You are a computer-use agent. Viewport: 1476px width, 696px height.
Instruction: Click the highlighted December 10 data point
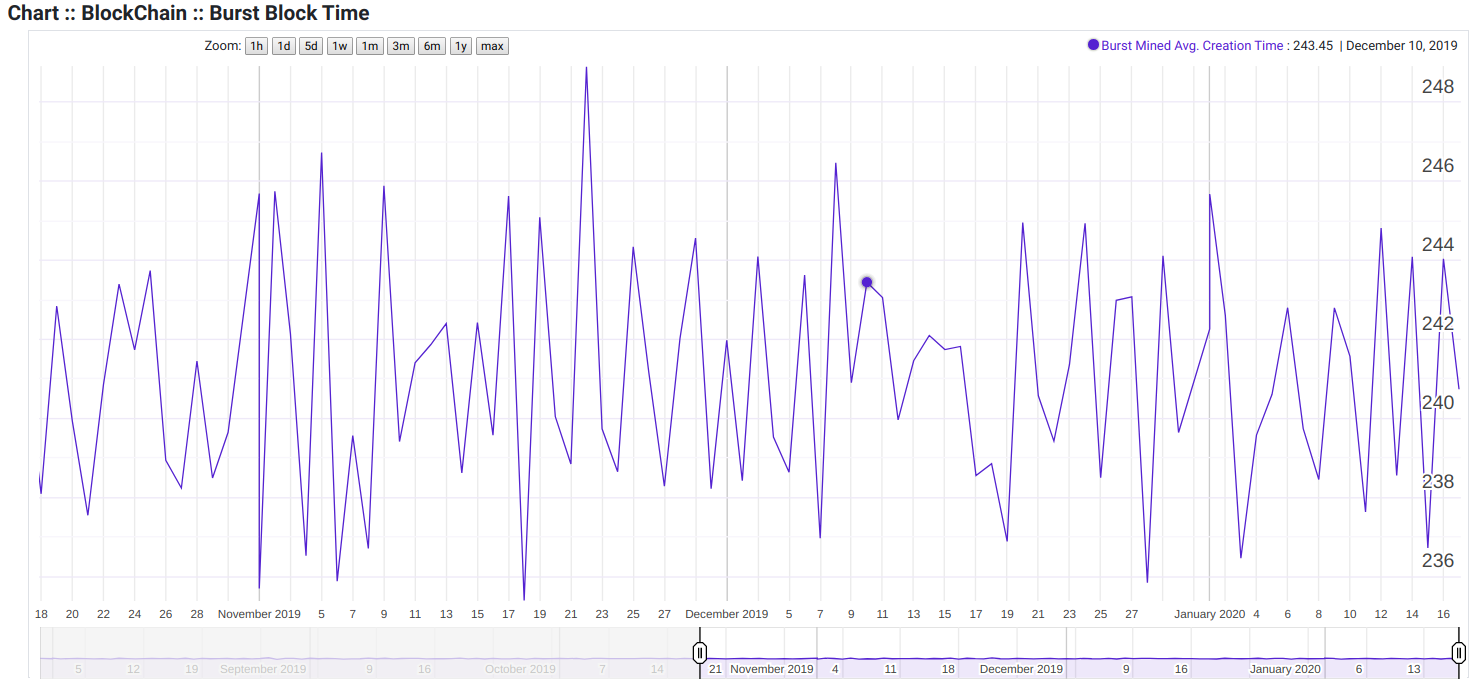(x=866, y=283)
